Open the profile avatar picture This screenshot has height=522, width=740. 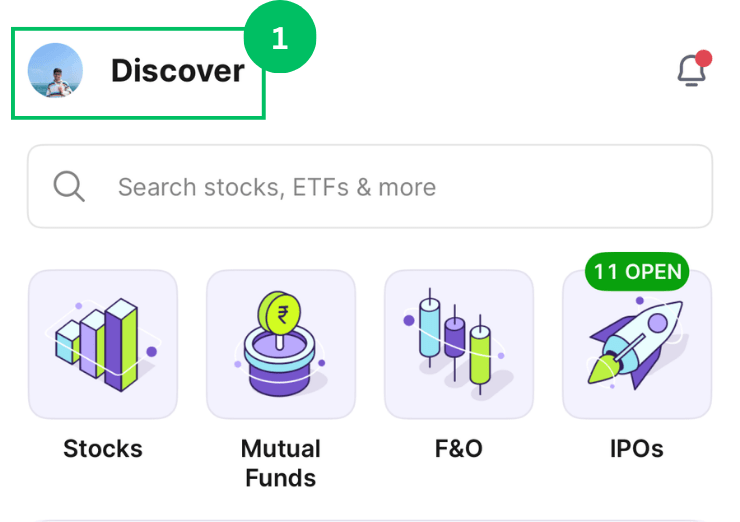click(55, 71)
